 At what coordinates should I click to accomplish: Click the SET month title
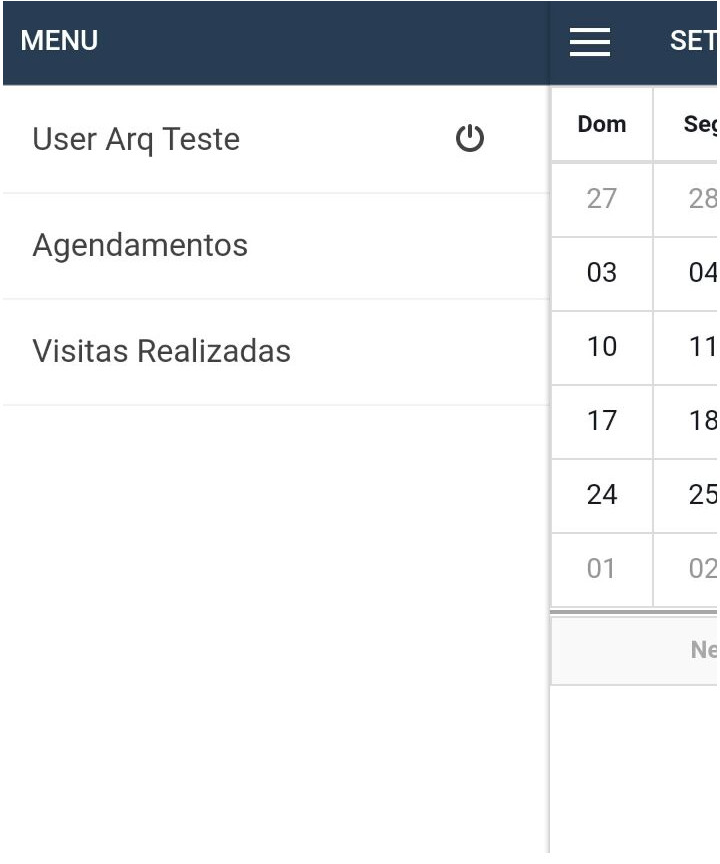[x=693, y=42]
